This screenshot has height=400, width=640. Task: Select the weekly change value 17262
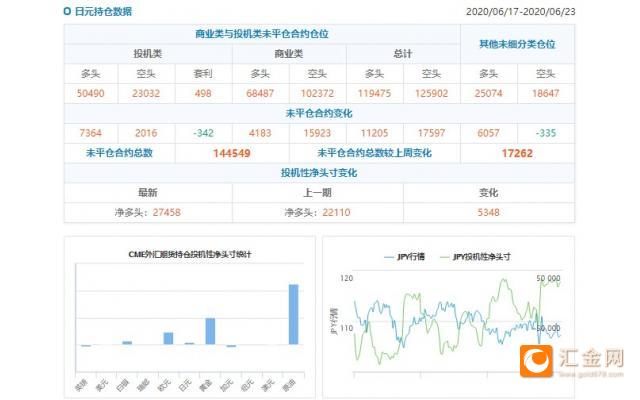(517, 153)
